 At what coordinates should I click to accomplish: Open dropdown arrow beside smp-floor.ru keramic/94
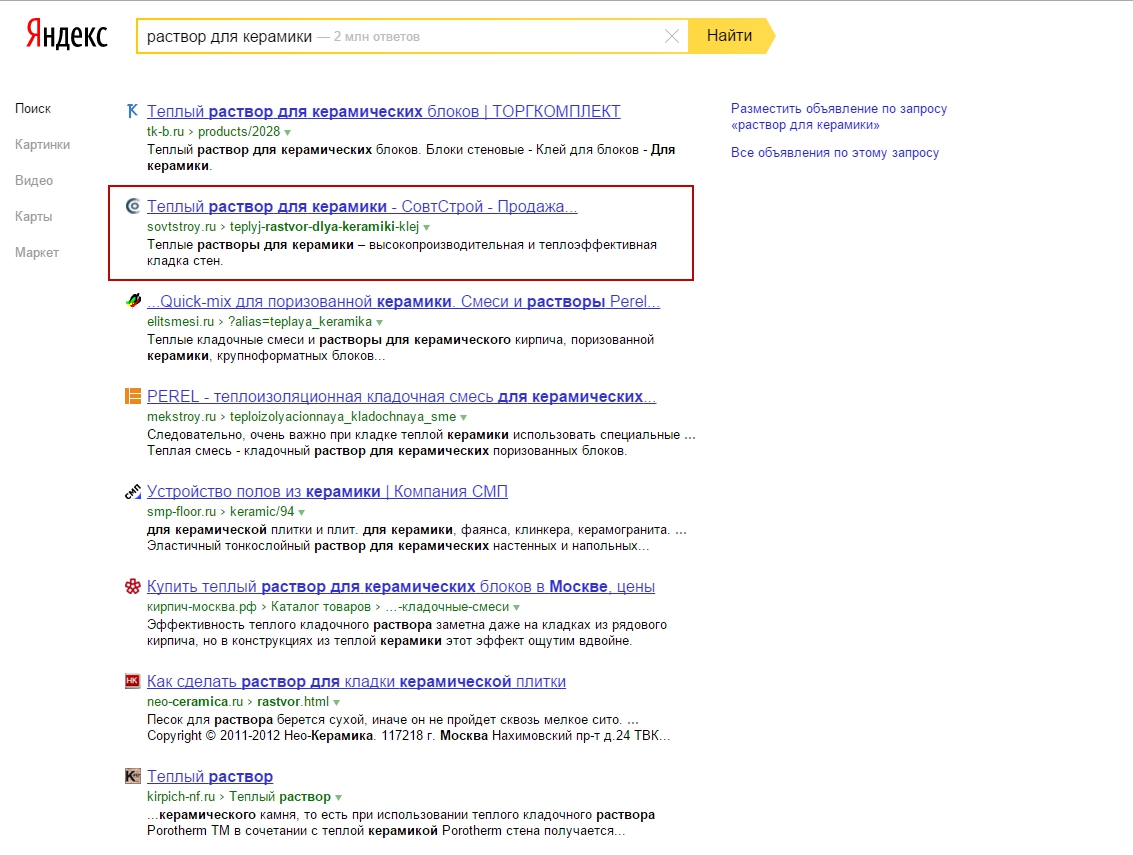pyautogui.click(x=301, y=512)
